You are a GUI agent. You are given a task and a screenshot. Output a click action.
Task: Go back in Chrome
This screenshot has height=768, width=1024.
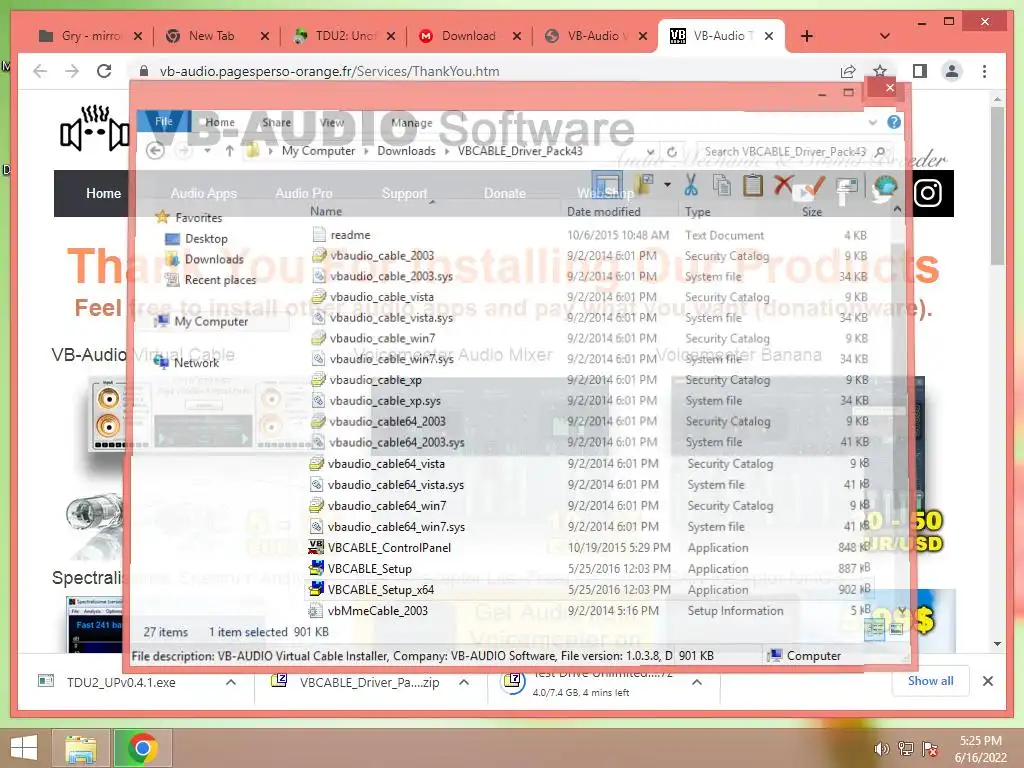point(40,71)
